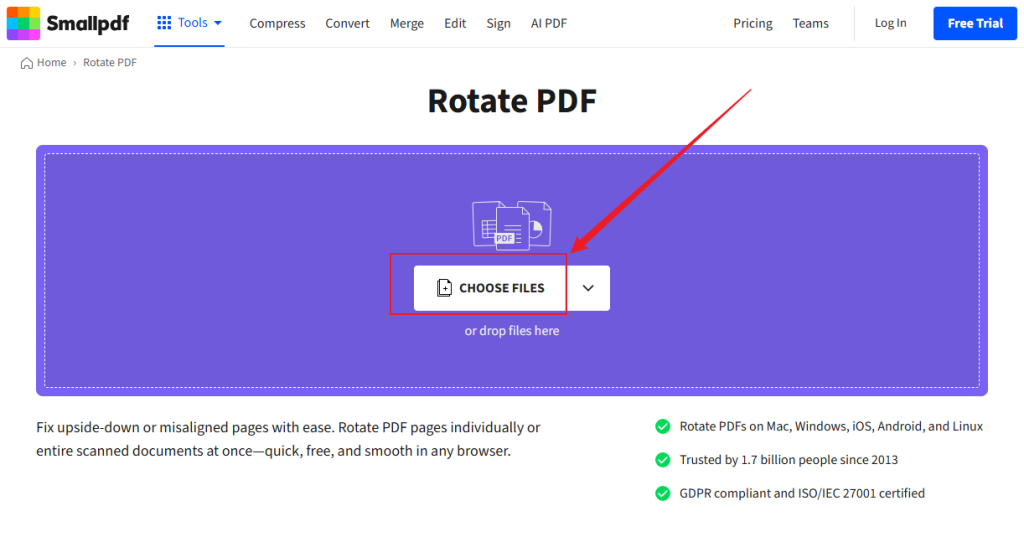Open the Tools grid icon
Image resolution: width=1024 pixels, height=547 pixels.
pyautogui.click(x=164, y=23)
